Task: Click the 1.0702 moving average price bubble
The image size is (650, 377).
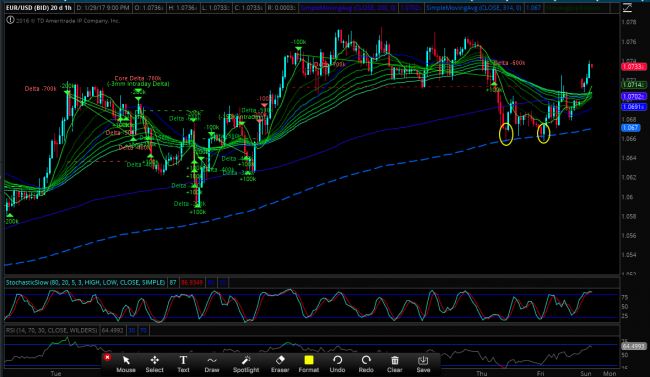Action: 633,97
